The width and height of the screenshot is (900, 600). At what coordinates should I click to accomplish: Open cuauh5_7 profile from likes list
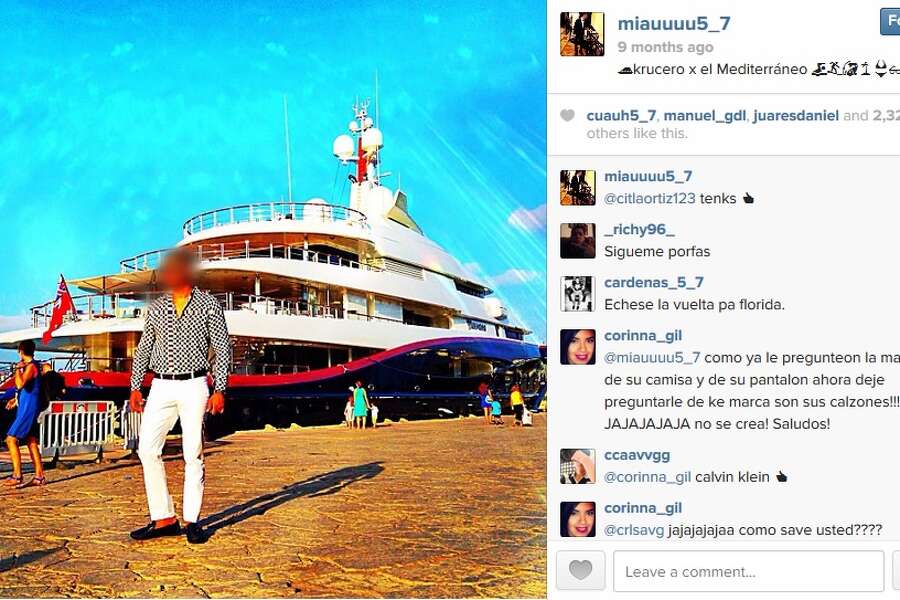pos(621,115)
